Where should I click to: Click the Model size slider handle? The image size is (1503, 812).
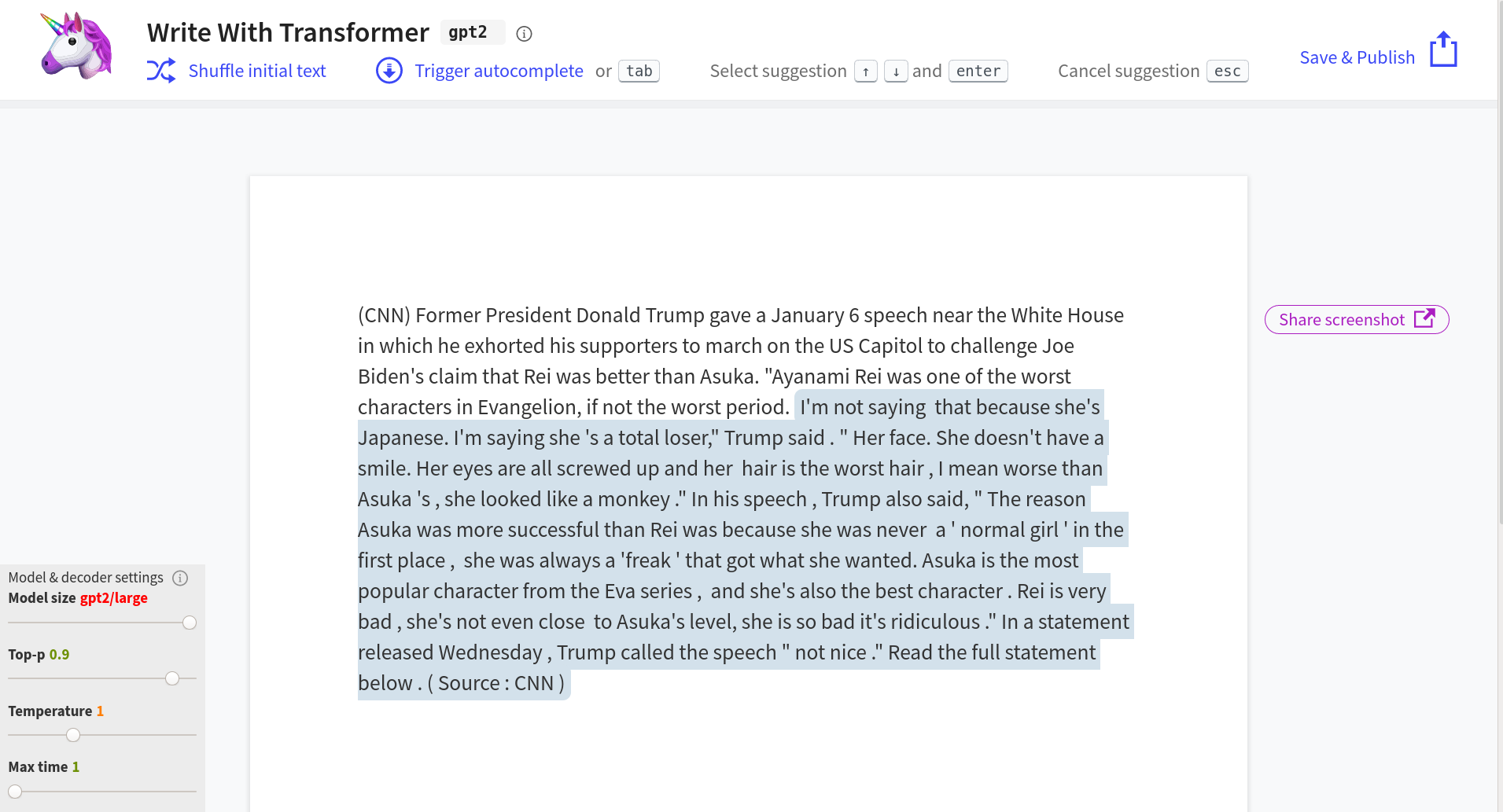point(190,623)
